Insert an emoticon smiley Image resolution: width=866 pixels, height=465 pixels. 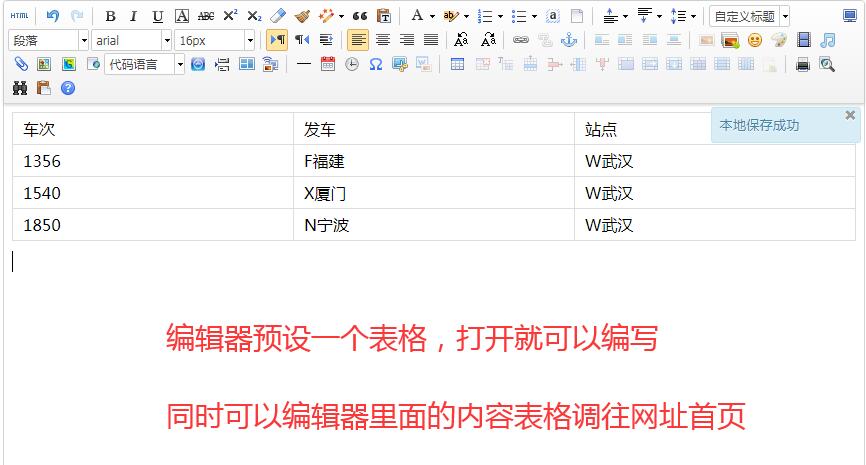pos(754,40)
